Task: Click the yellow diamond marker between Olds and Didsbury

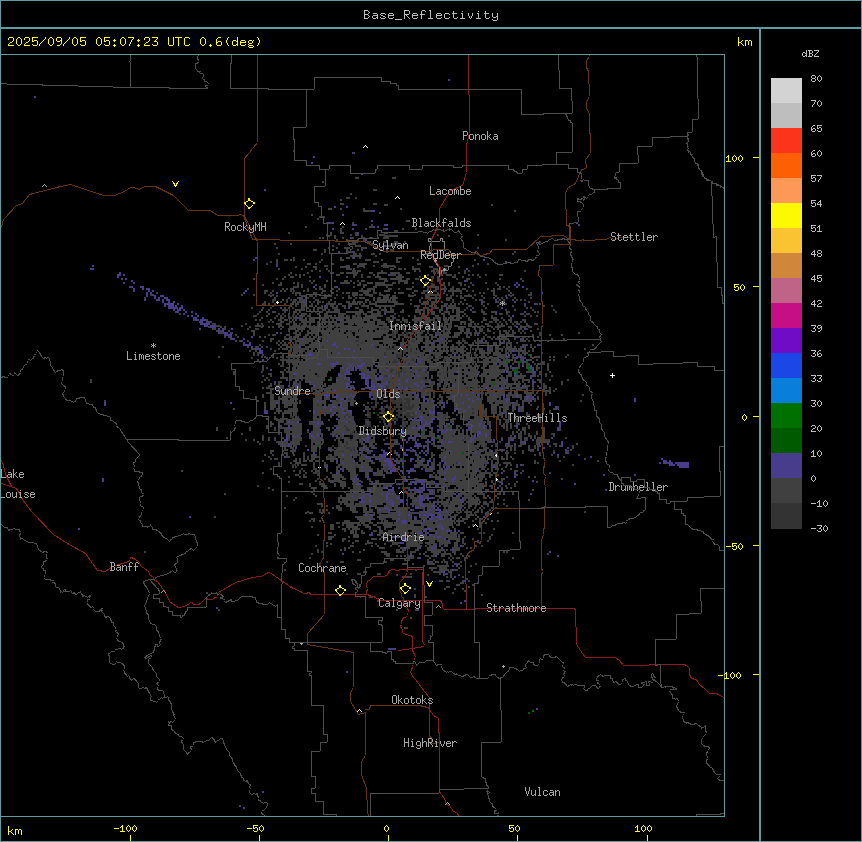Action: [x=389, y=417]
